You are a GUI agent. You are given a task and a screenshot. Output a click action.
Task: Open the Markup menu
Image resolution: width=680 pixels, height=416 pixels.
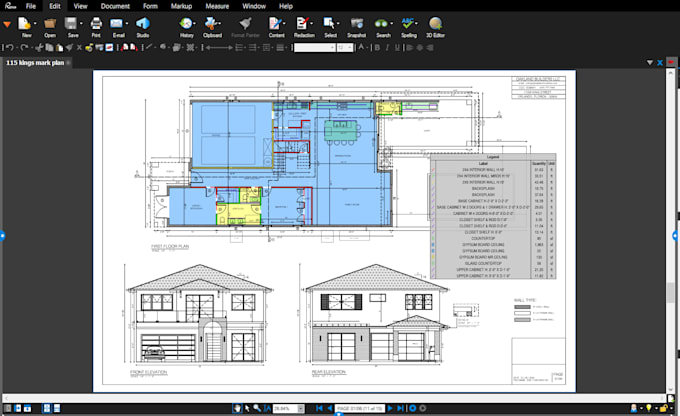click(x=181, y=6)
